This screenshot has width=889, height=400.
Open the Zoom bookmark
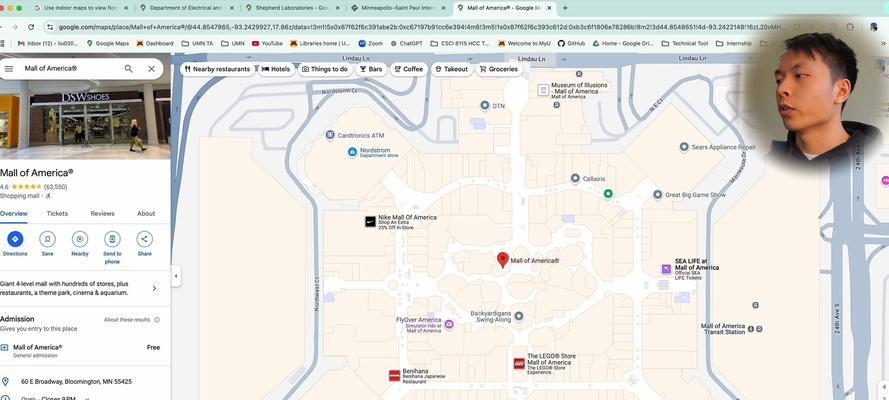tap(371, 43)
